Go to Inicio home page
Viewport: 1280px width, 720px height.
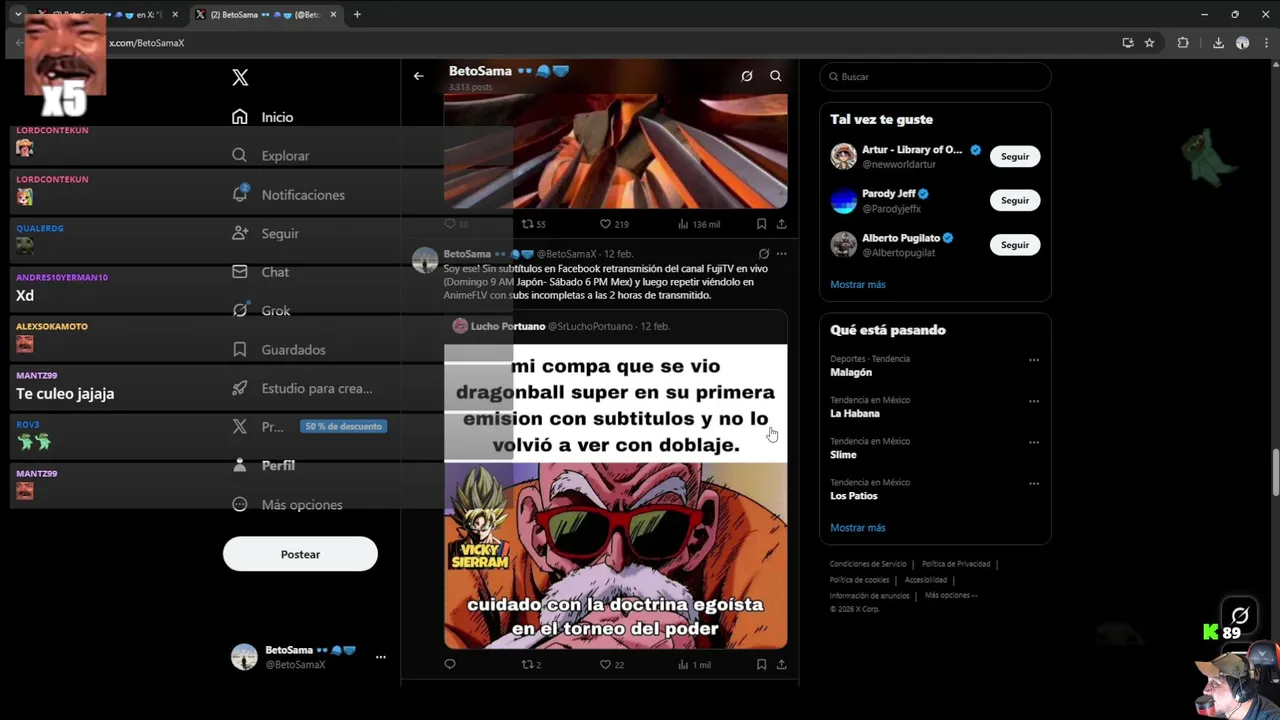coord(263,117)
